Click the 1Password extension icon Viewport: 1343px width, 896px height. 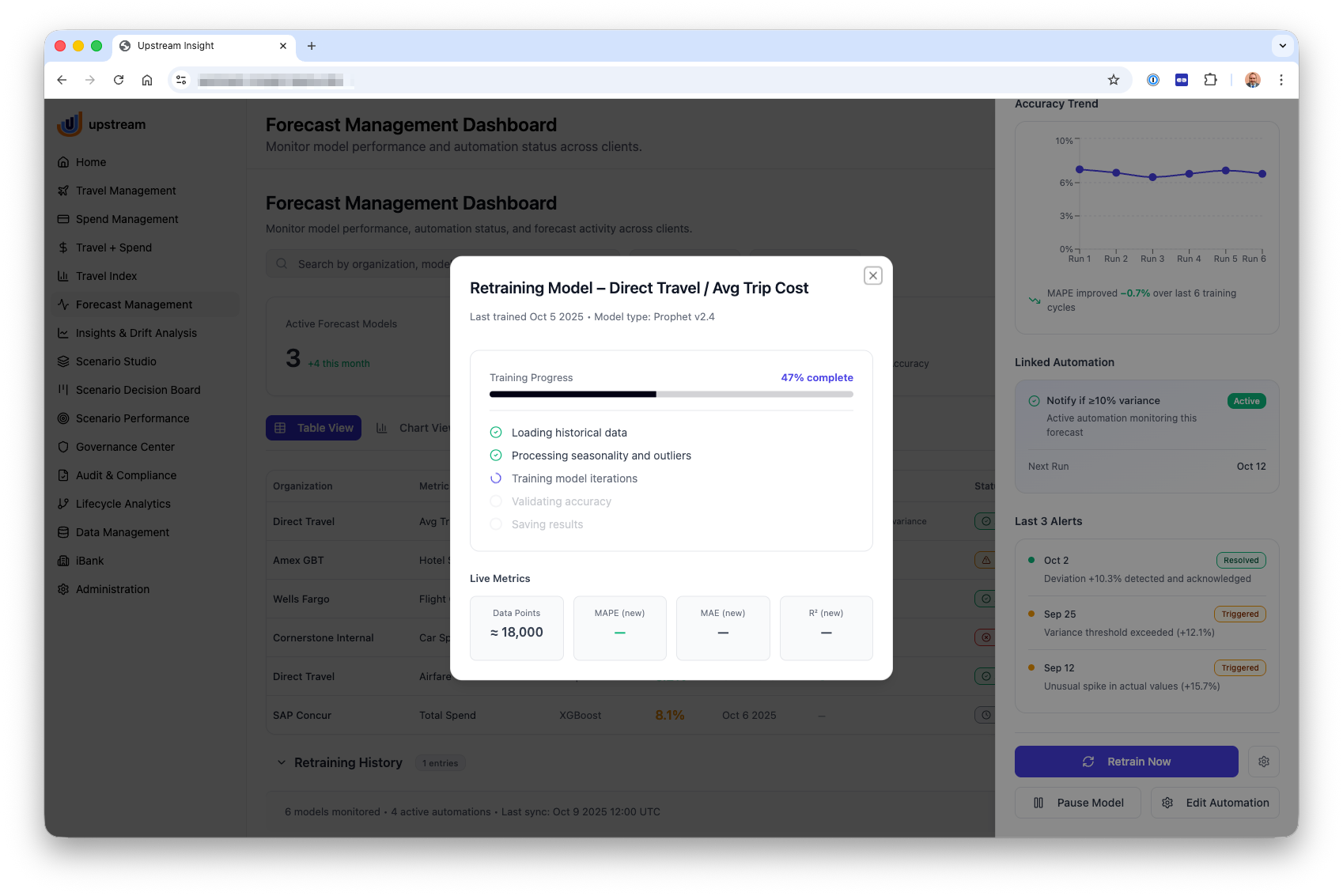(1152, 80)
